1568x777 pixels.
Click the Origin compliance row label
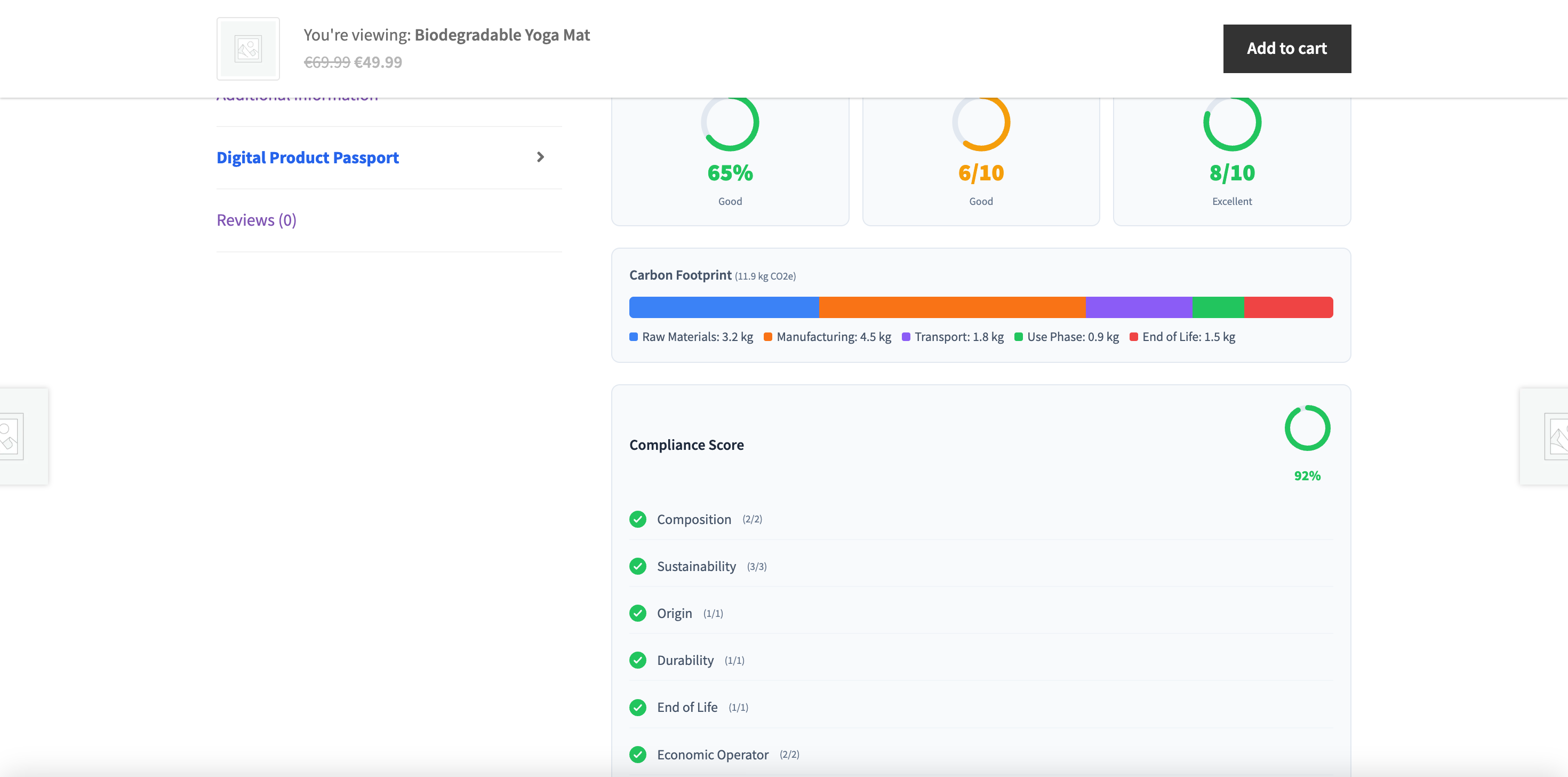pos(675,613)
